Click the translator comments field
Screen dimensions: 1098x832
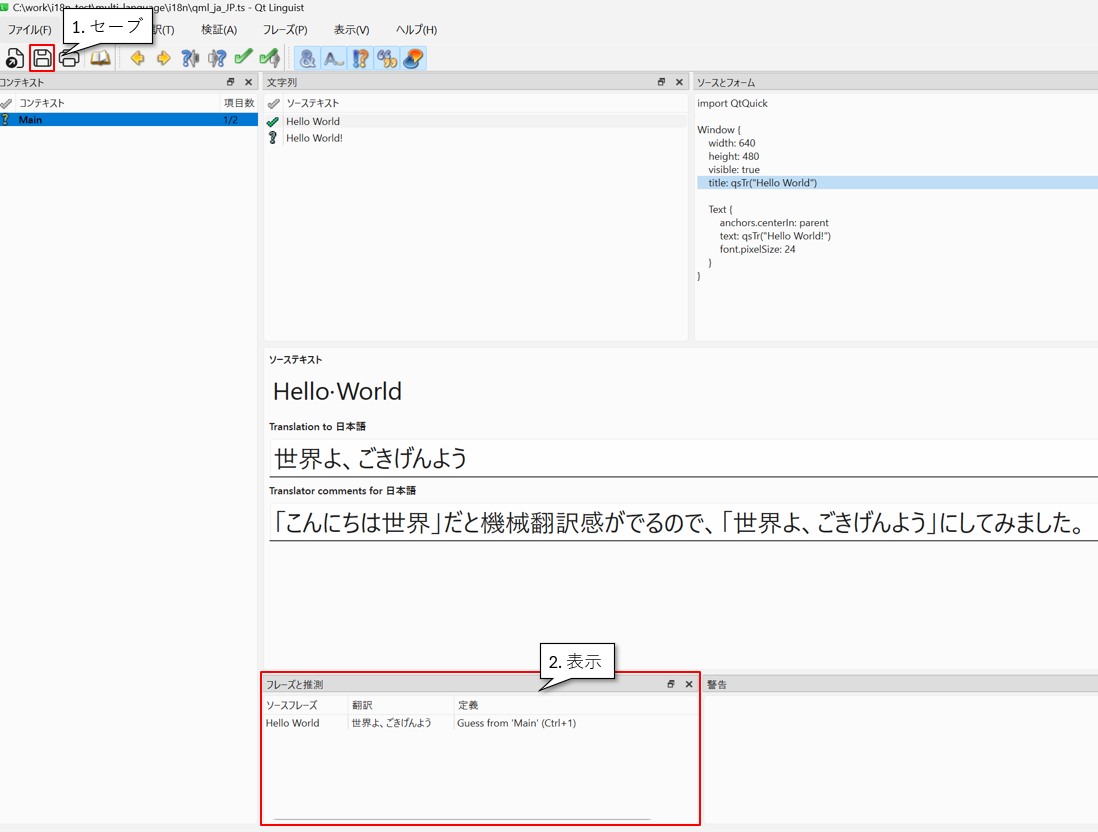(x=680, y=523)
